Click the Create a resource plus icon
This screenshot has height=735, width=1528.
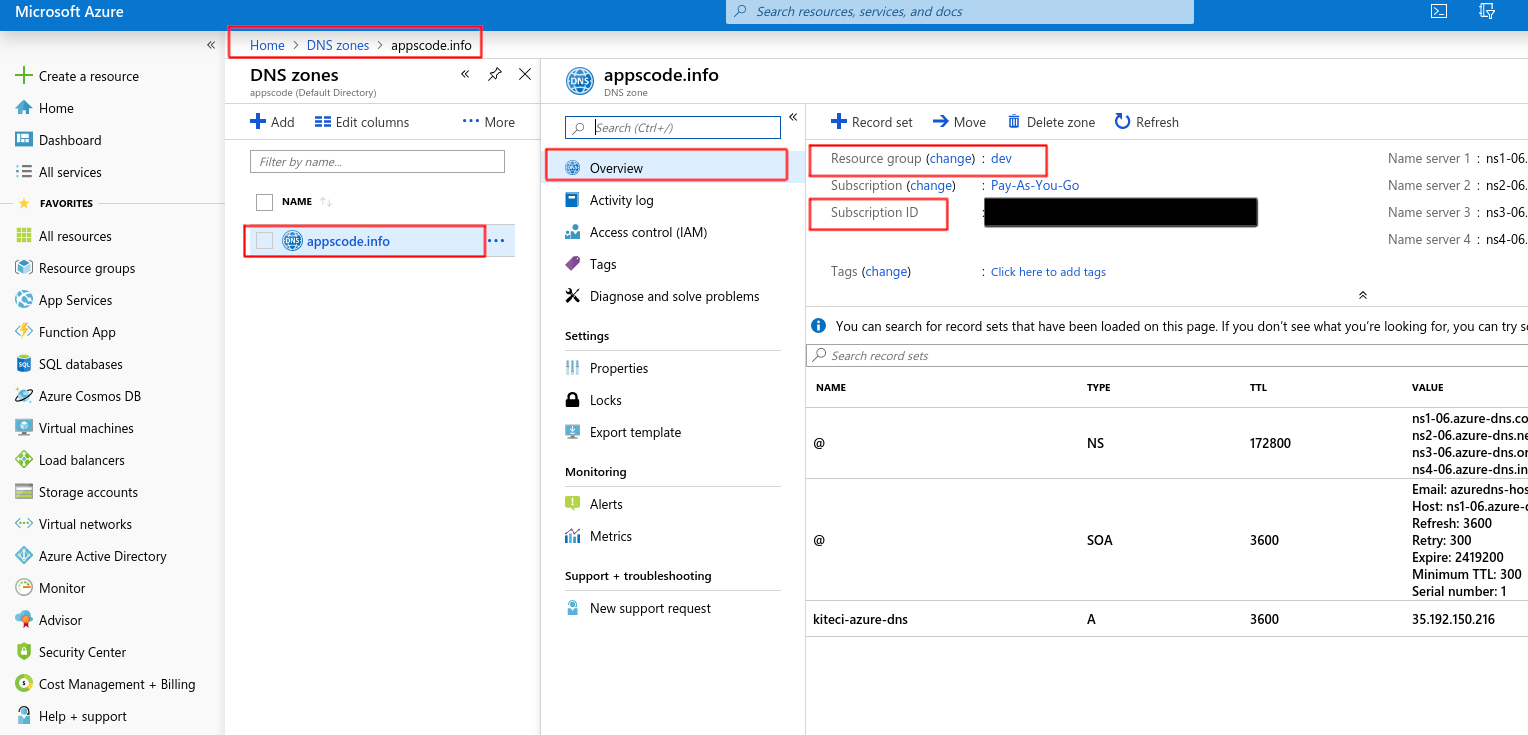click(24, 76)
